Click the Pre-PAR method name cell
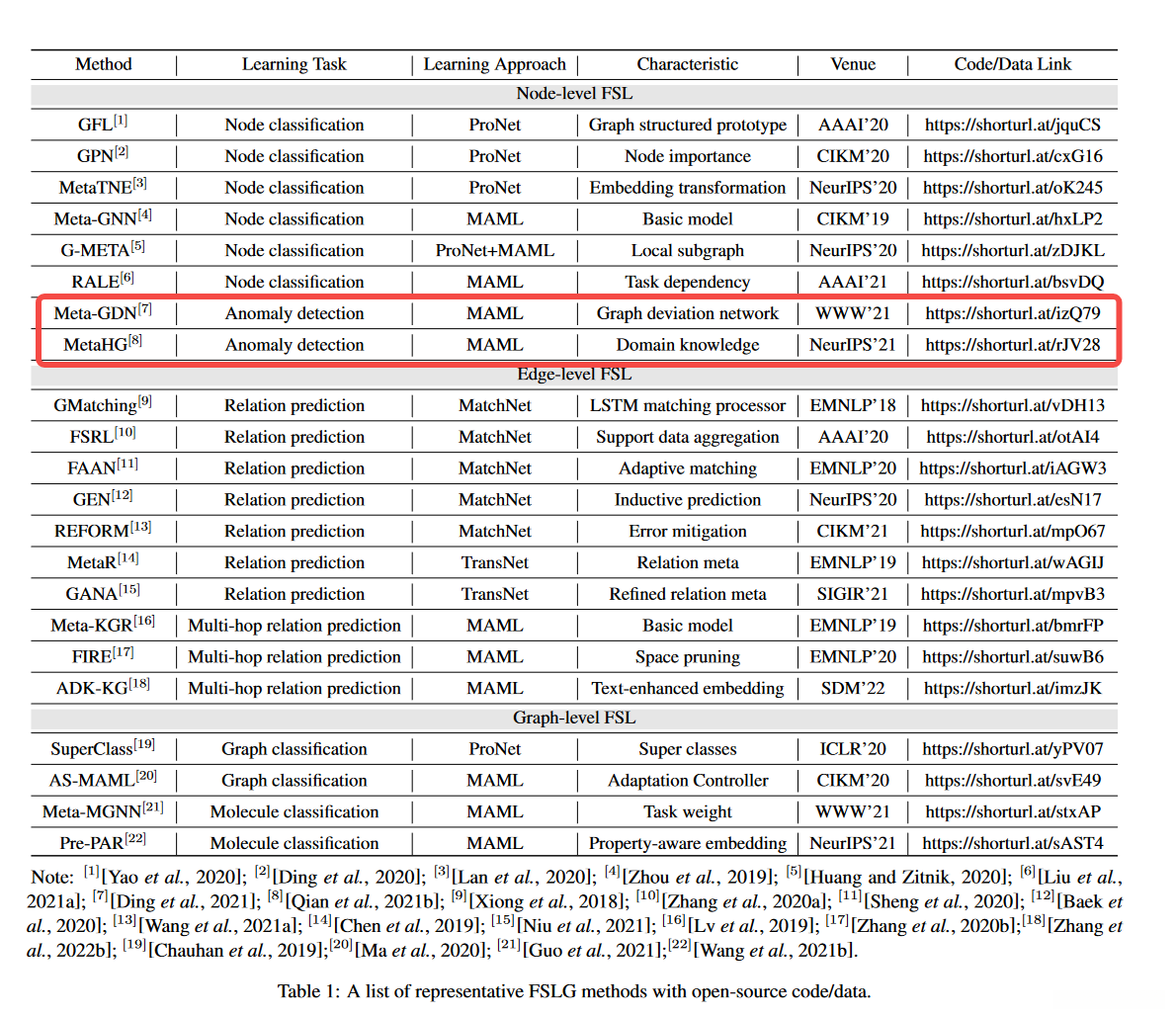Image resolution: width=1176 pixels, height=1016 pixels. click(103, 843)
